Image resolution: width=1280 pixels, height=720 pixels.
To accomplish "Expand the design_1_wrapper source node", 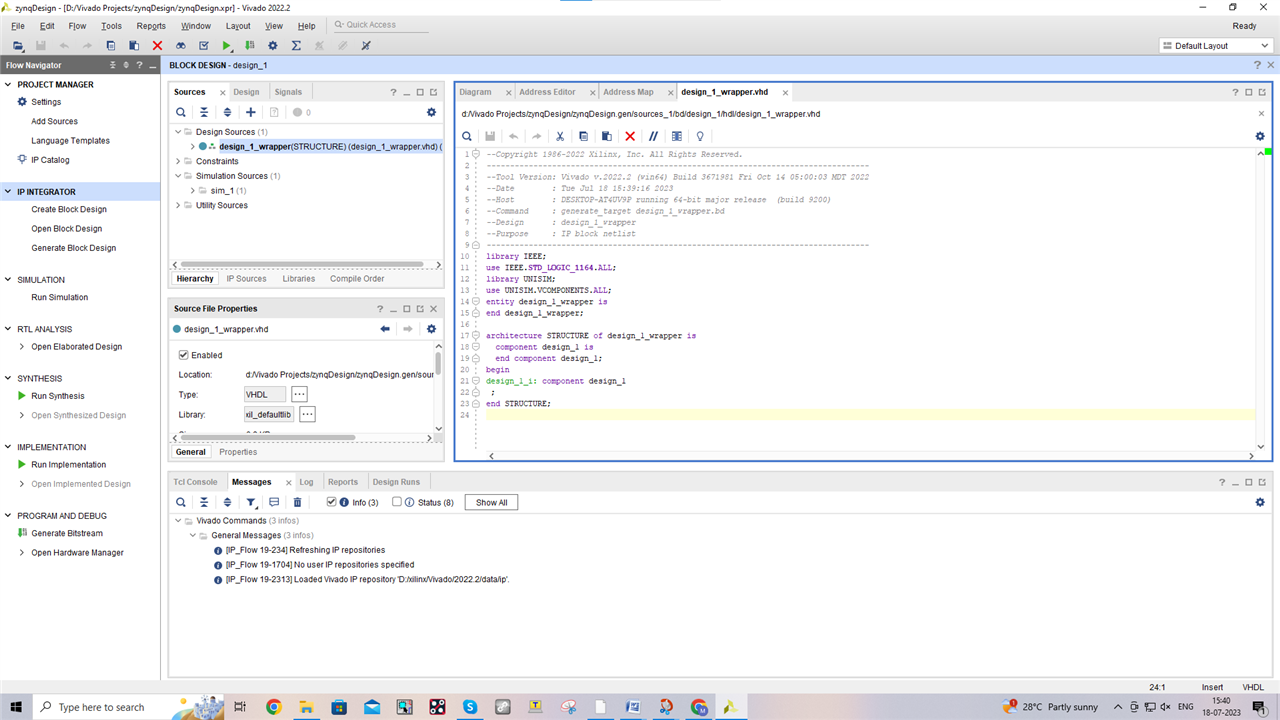I will tap(192, 147).
